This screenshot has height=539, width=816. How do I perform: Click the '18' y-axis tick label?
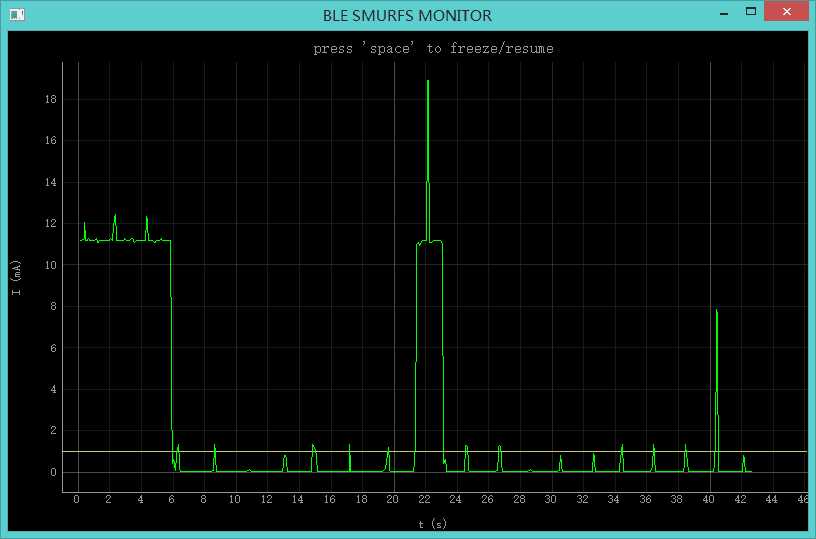click(50, 99)
